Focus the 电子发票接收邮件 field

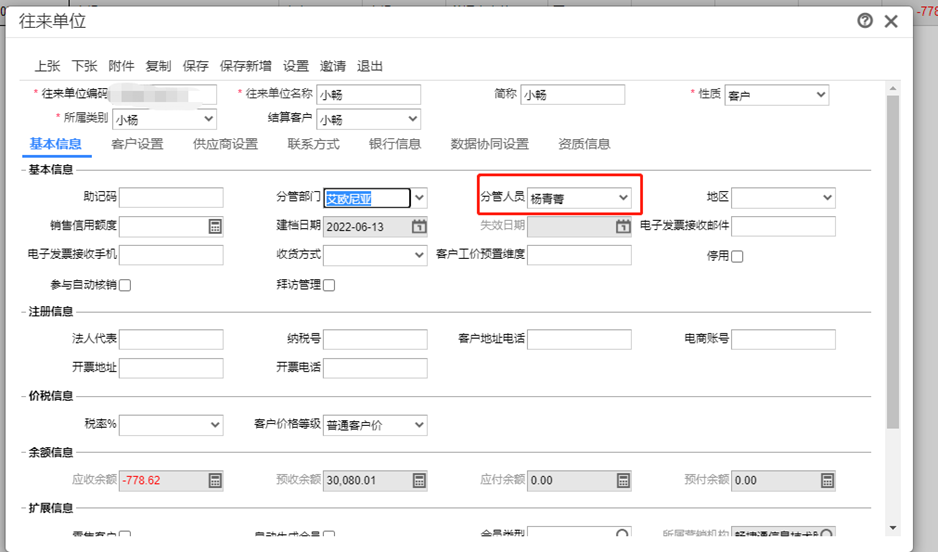(783, 226)
